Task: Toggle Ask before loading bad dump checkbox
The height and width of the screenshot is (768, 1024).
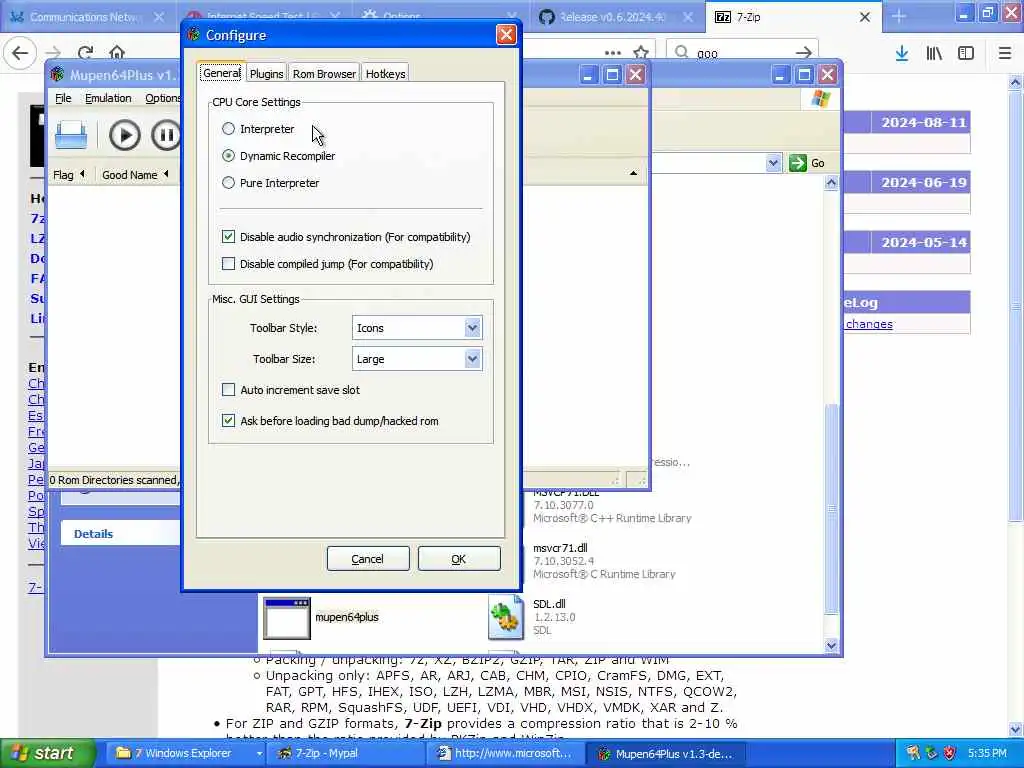Action: [x=228, y=421]
